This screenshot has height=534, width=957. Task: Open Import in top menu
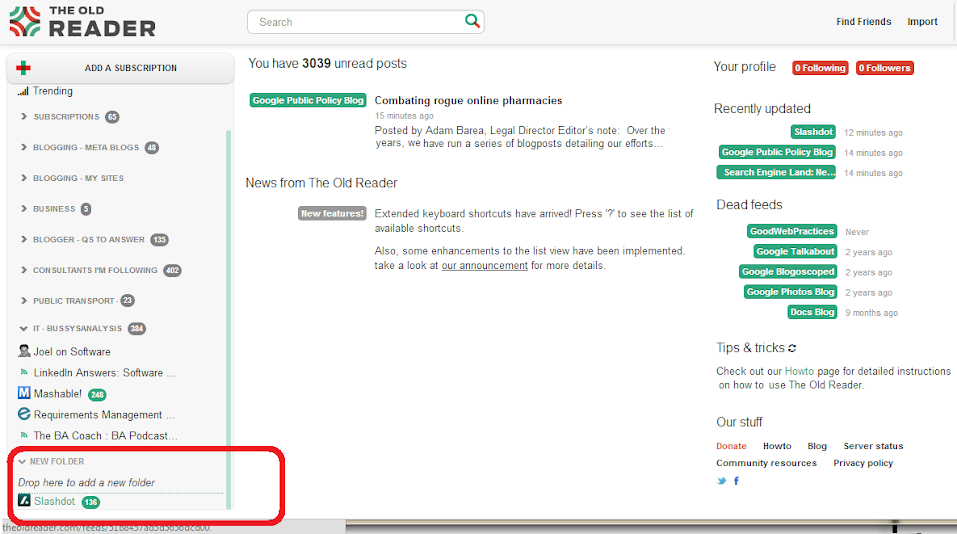click(922, 21)
